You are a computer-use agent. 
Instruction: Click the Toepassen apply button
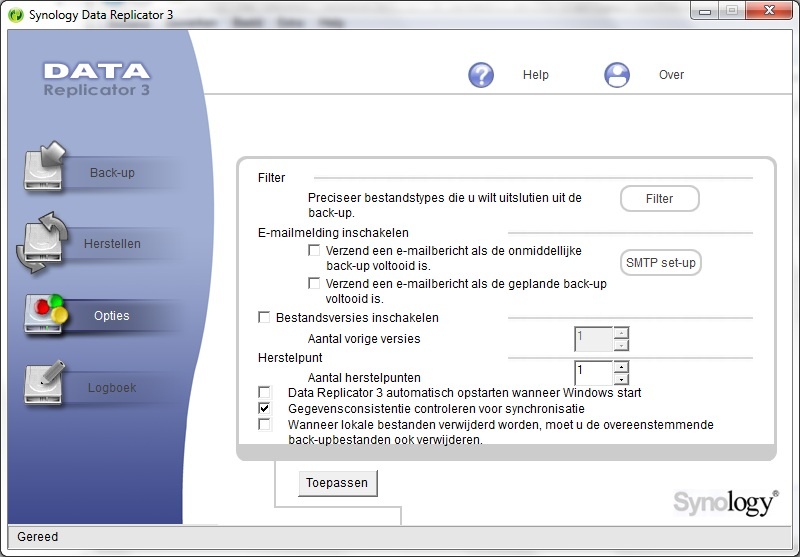click(x=337, y=483)
